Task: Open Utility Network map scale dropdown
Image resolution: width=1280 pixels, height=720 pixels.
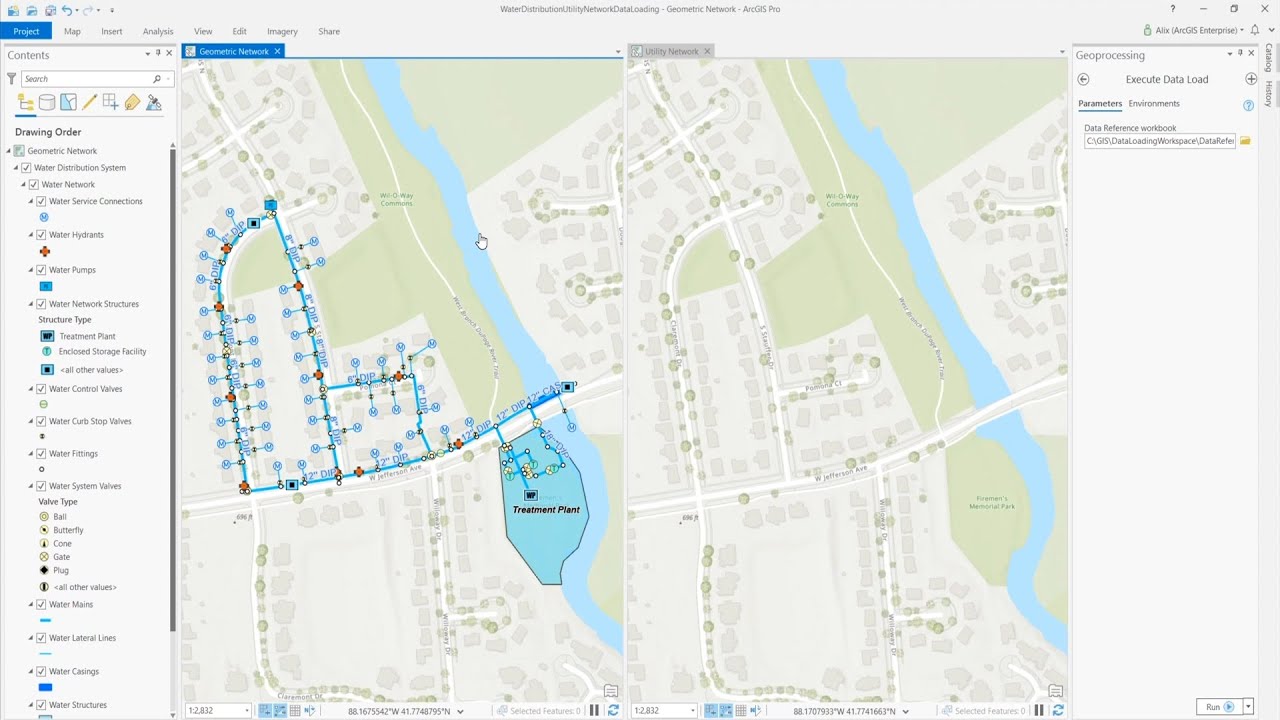Action: (x=692, y=710)
